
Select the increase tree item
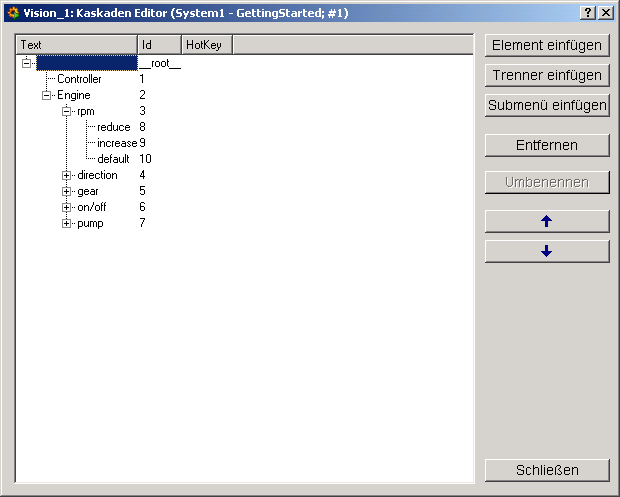(x=117, y=143)
